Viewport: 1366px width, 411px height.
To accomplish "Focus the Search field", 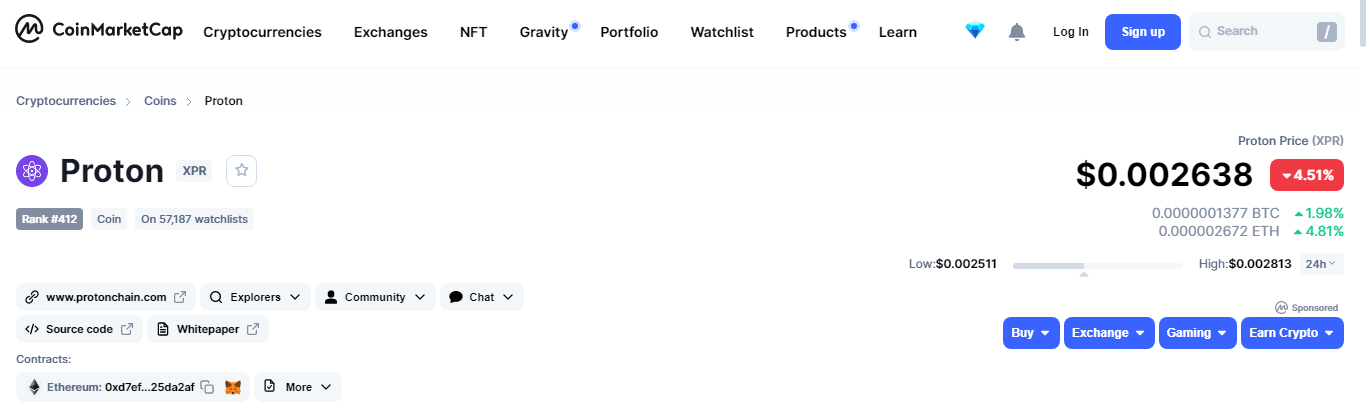I will coord(1266,32).
